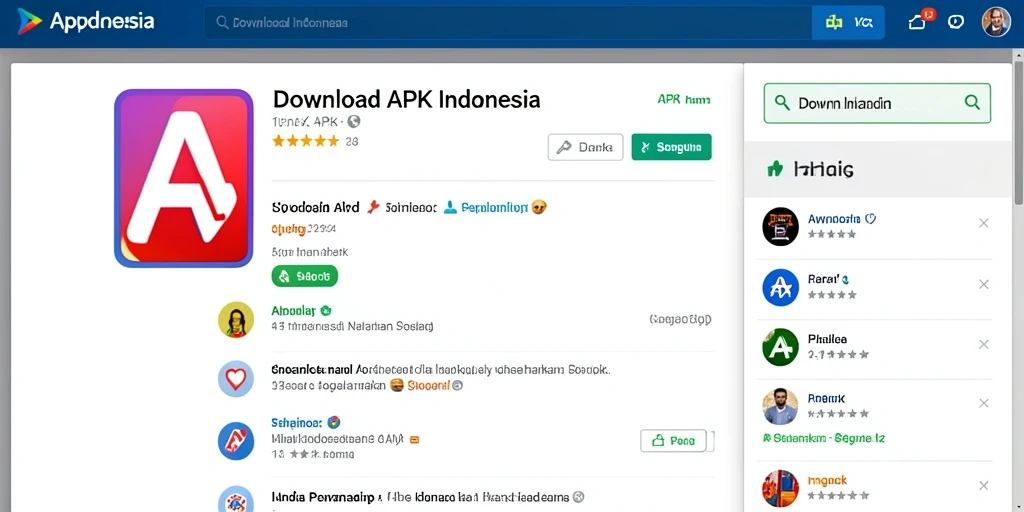Dismiss the Awnoozia sidebar item
Screen dimensions: 1024x512
point(984,223)
